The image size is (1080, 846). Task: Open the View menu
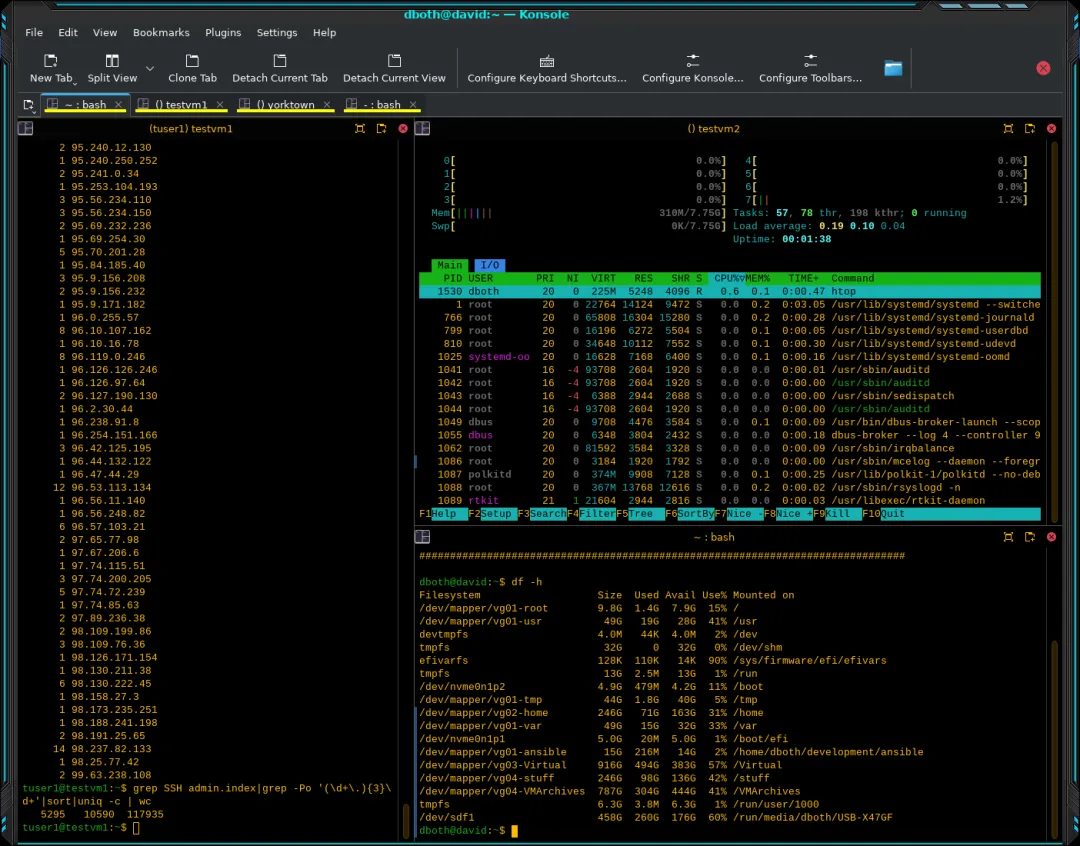coord(105,32)
